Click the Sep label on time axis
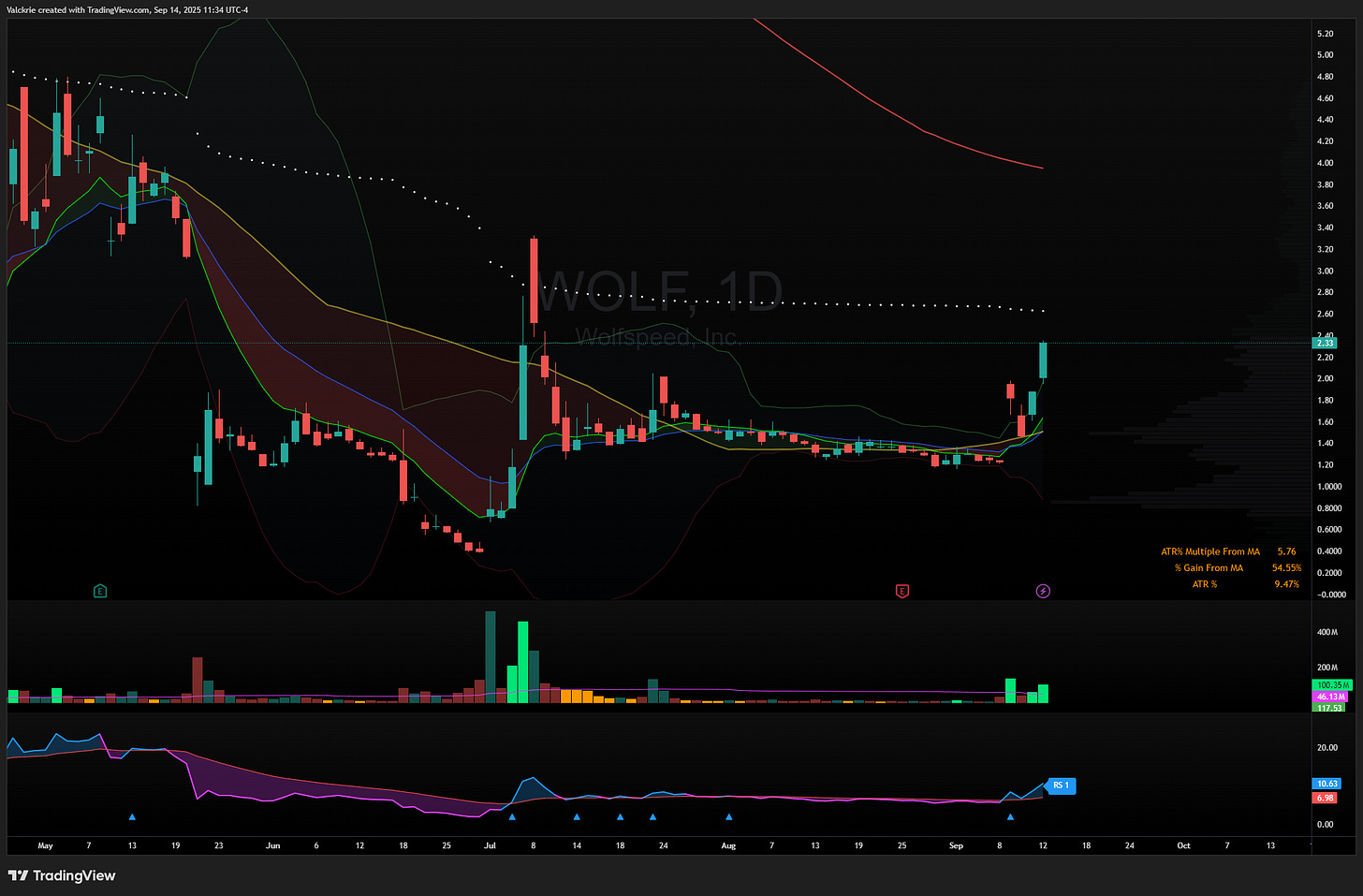This screenshot has width=1363, height=896. pyautogui.click(x=956, y=845)
